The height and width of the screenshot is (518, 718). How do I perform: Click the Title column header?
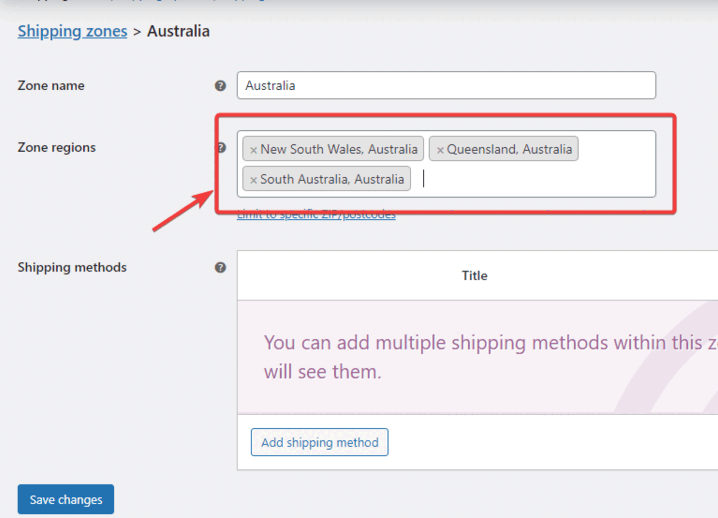(x=474, y=276)
